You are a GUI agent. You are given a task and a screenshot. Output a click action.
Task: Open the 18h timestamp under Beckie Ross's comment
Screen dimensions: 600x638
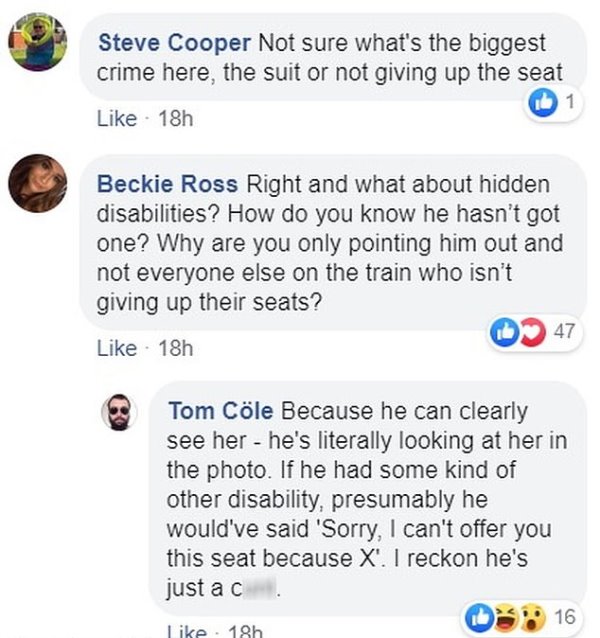pos(174,348)
